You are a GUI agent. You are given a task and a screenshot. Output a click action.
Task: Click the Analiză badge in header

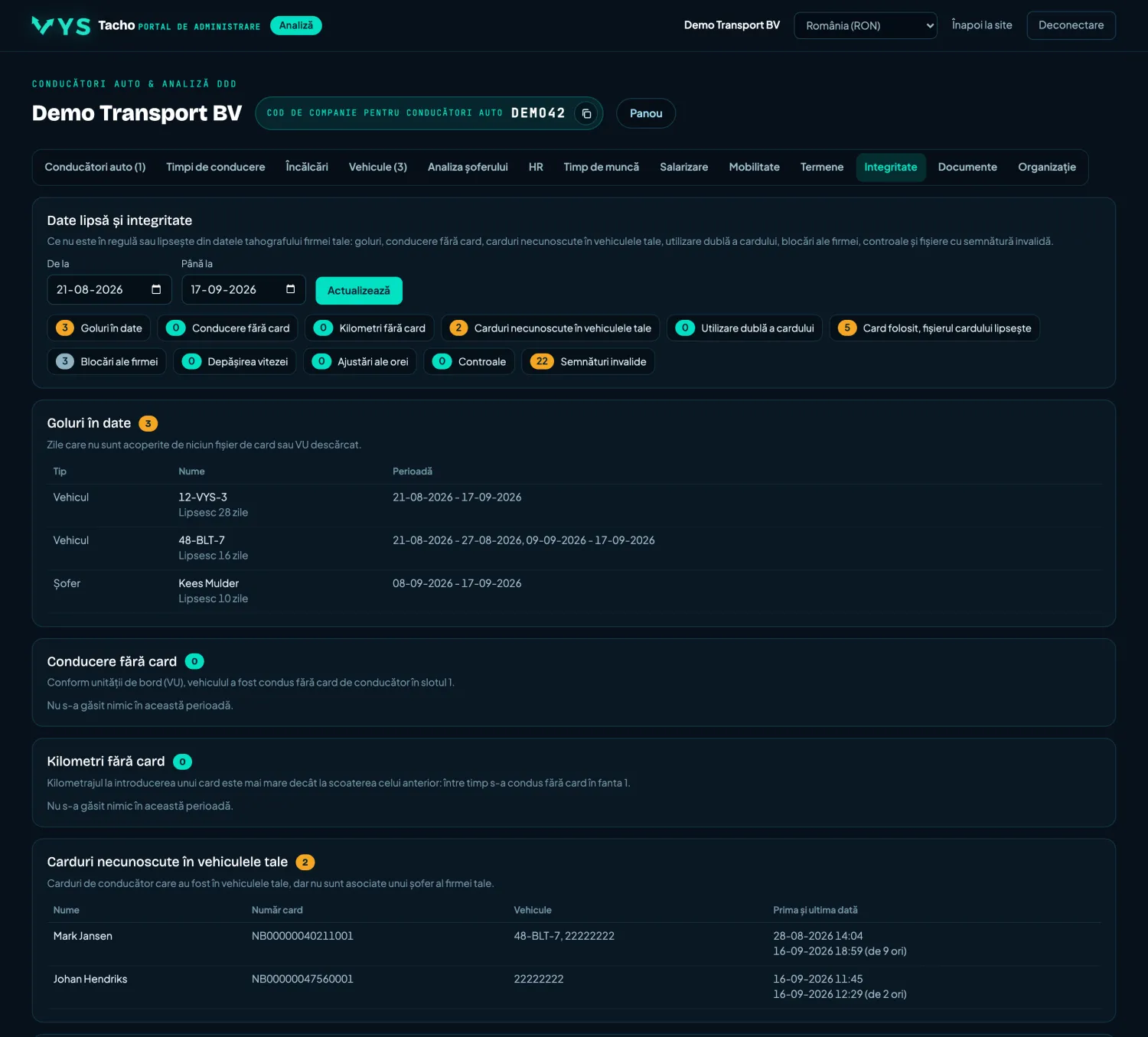coord(296,25)
